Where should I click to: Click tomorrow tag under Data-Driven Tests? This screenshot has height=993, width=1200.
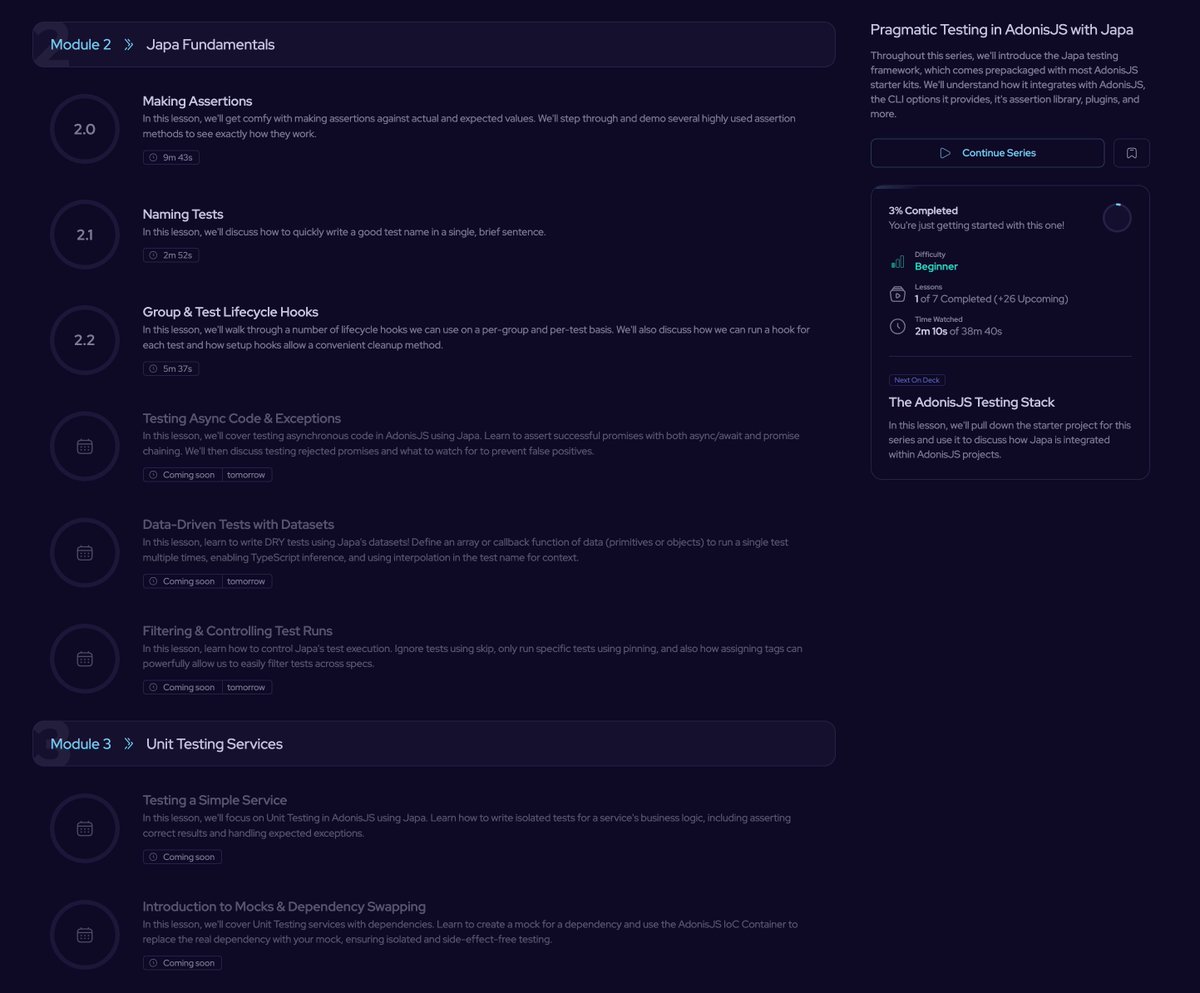246,581
